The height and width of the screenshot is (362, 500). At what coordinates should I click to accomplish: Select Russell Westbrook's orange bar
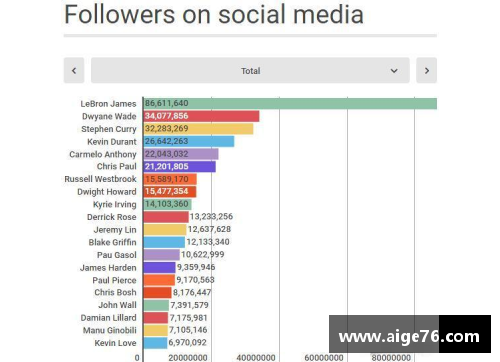[x=170, y=179]
